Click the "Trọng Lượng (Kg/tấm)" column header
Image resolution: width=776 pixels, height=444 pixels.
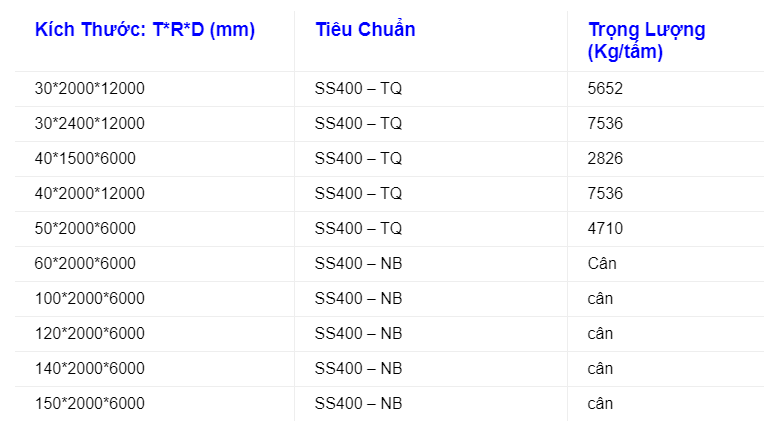[x=646, y=41]
